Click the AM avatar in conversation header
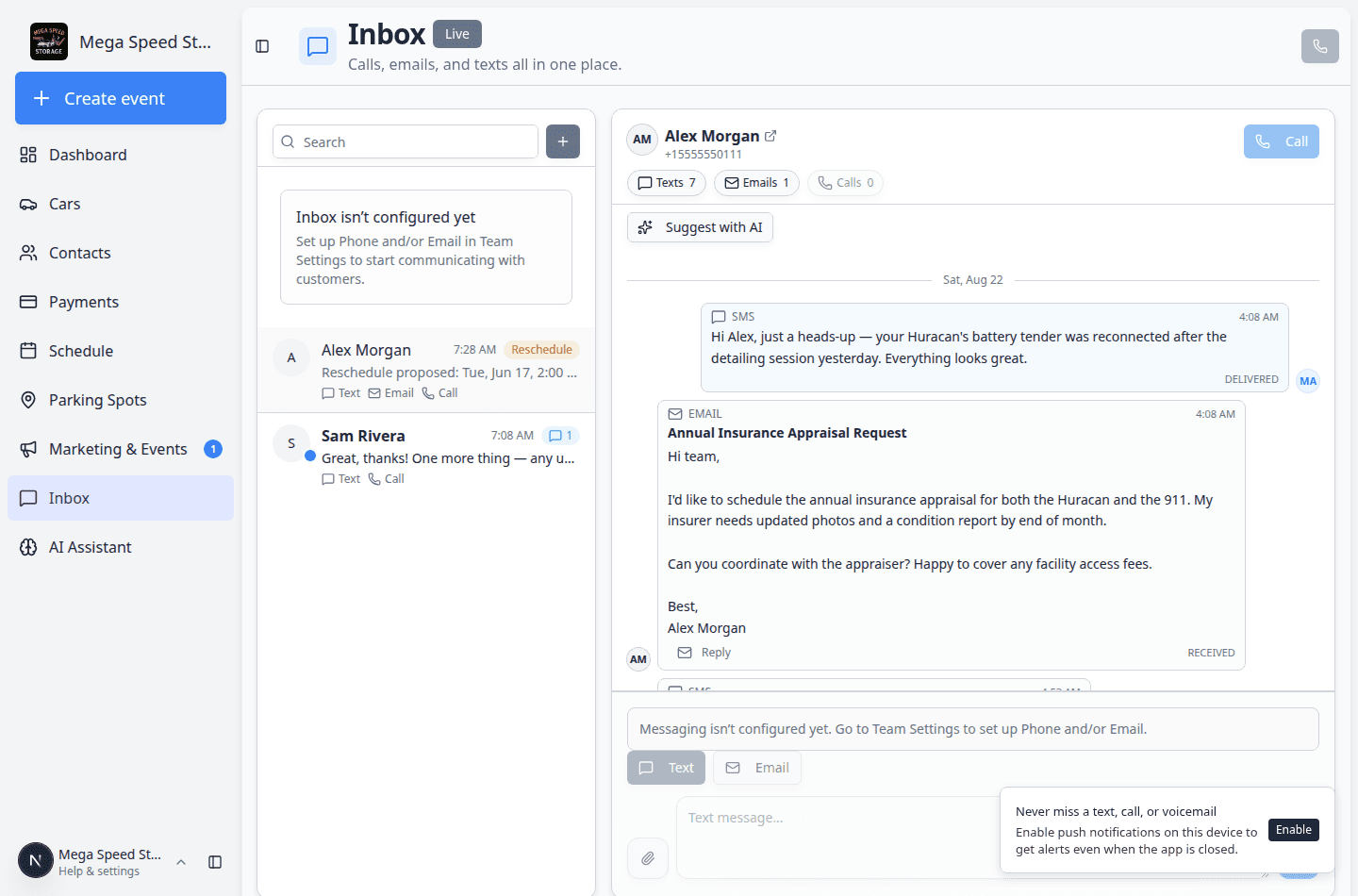Viewport: 1358px width, 896px height. [642, 140]
